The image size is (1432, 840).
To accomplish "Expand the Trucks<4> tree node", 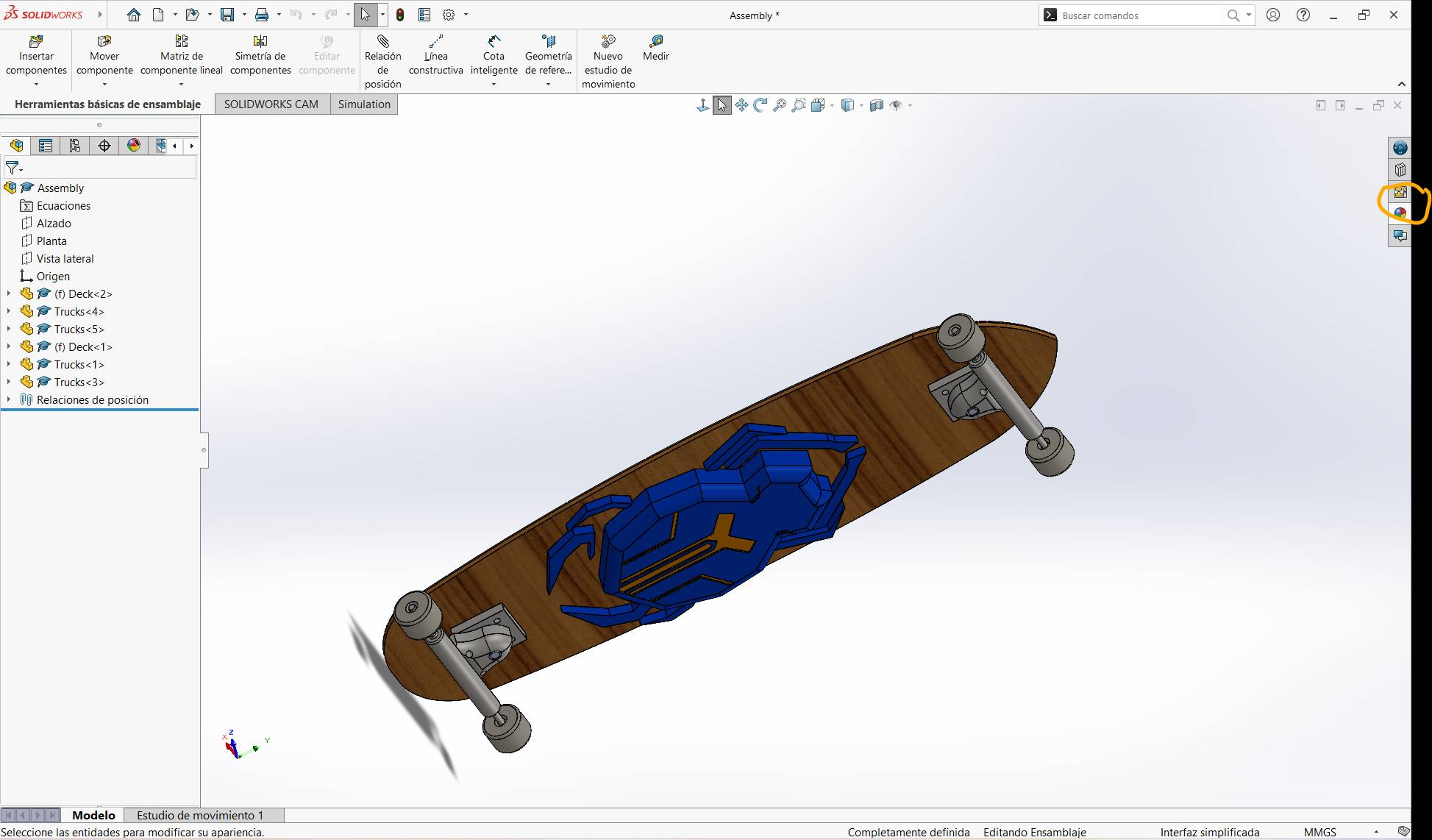I will (9, 311).
